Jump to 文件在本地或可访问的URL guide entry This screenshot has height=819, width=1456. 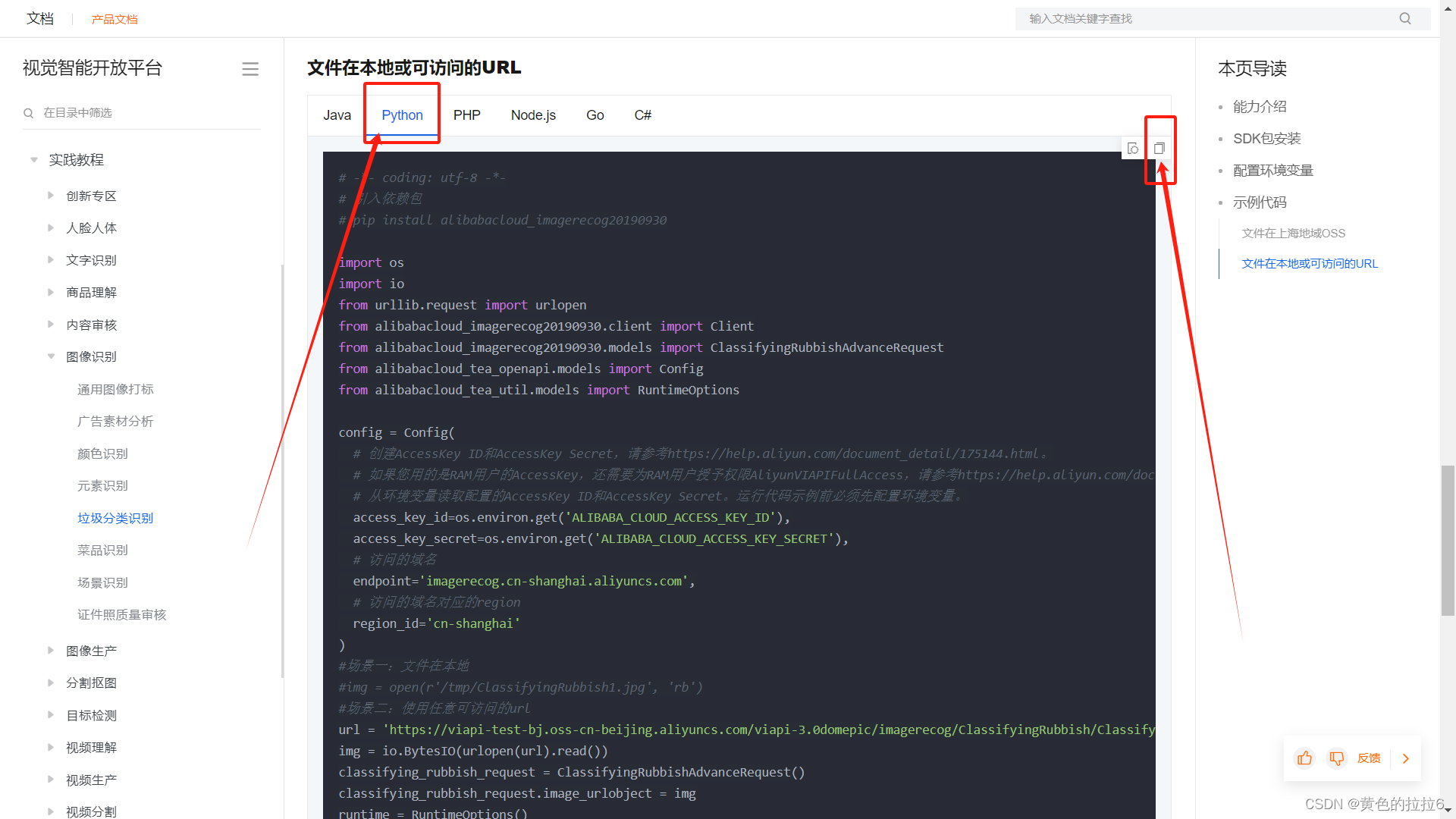(x=1310, y=264)
